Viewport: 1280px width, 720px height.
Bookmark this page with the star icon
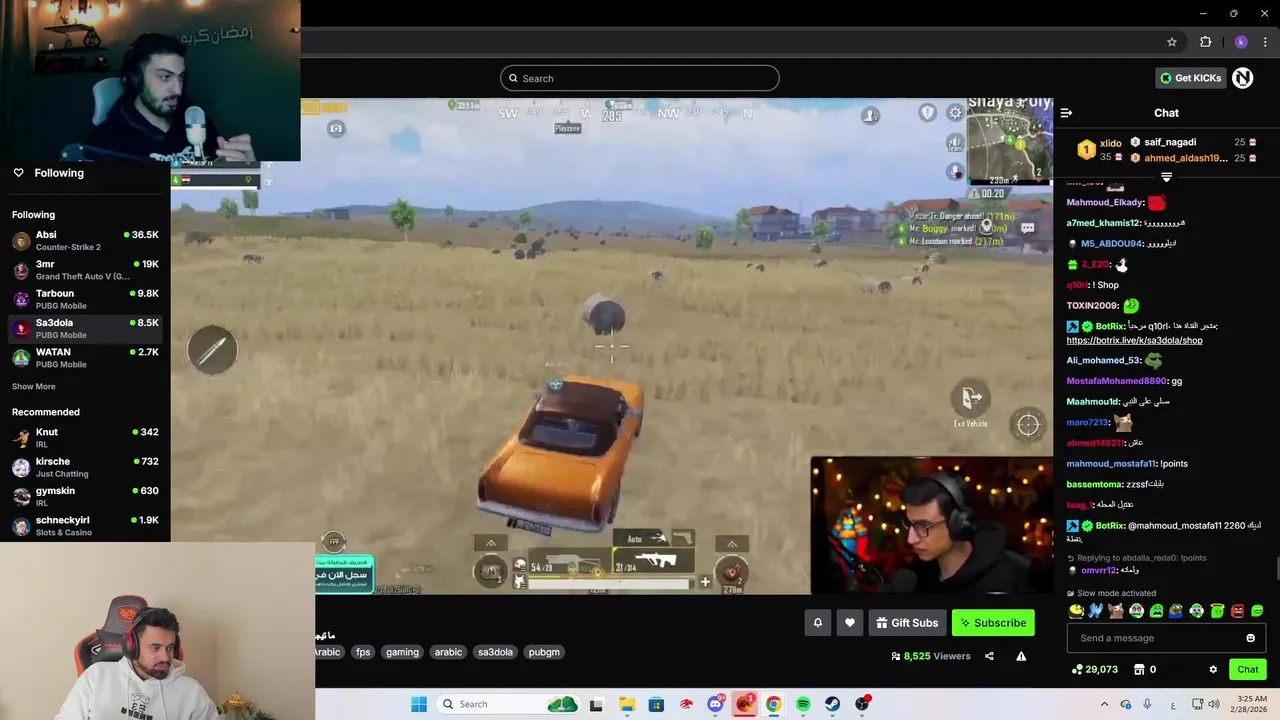pos(1172,42)
